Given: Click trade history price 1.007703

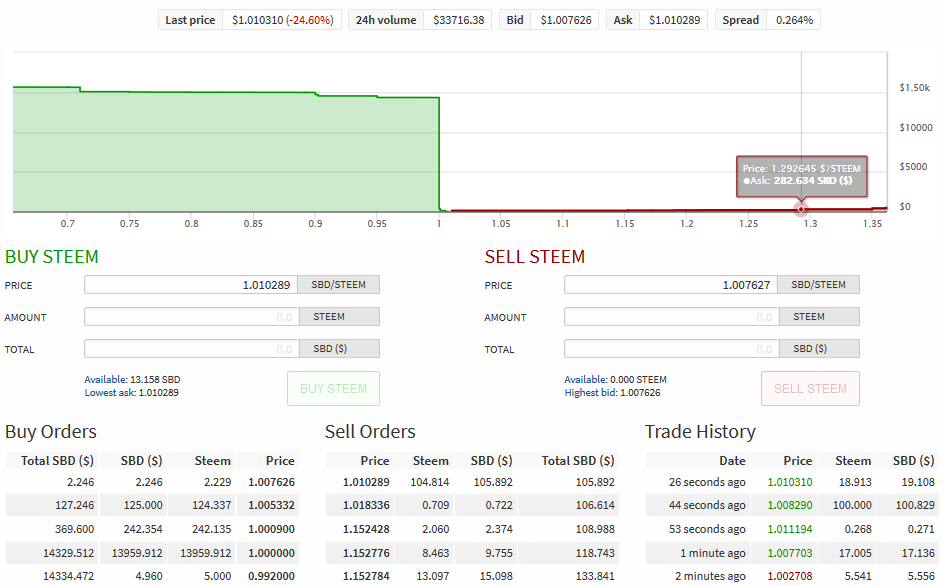Looking at the screenshot, I should coord(790,553).
